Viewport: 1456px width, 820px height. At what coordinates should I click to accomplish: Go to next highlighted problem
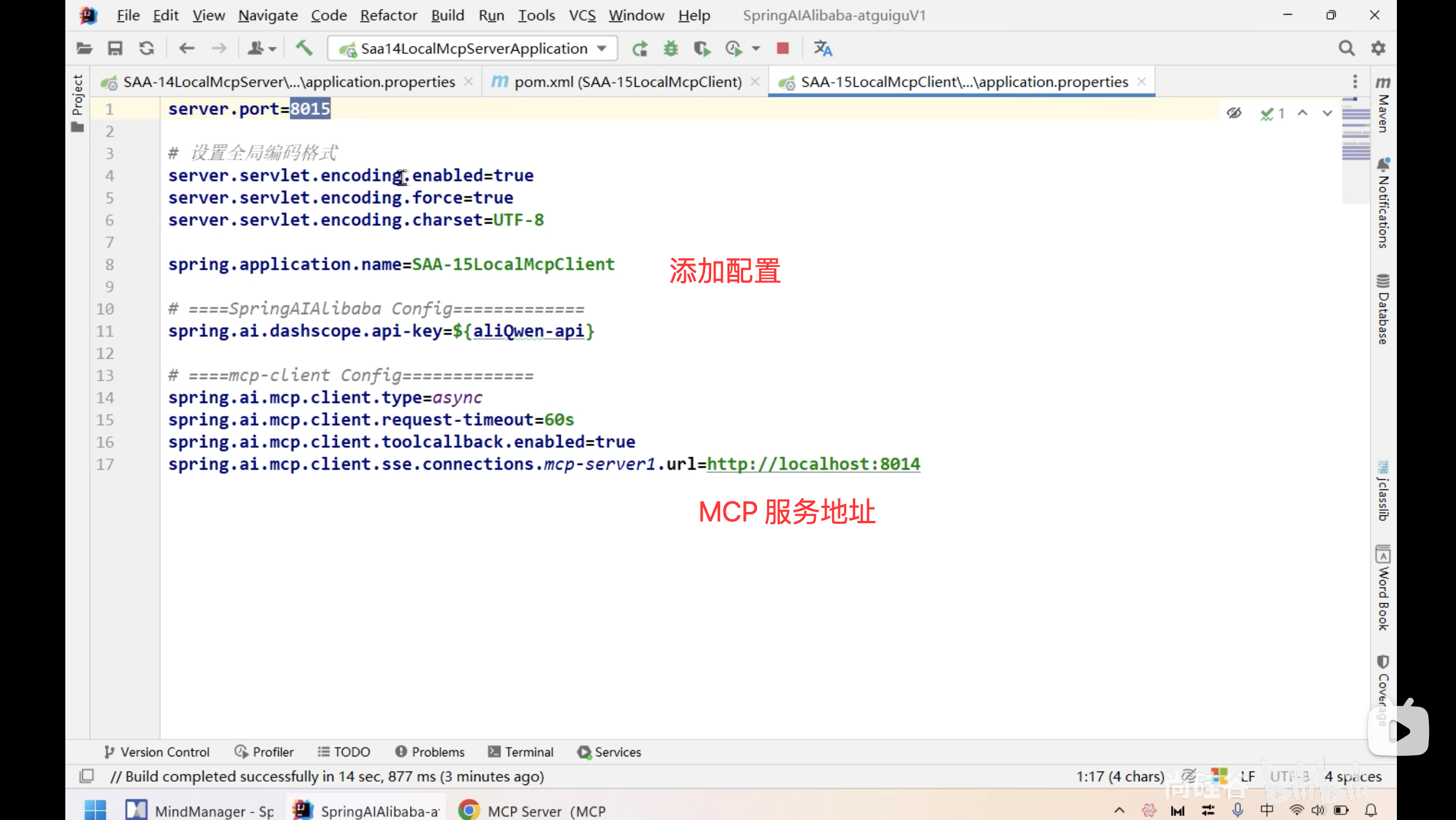tap(1328, 113)
